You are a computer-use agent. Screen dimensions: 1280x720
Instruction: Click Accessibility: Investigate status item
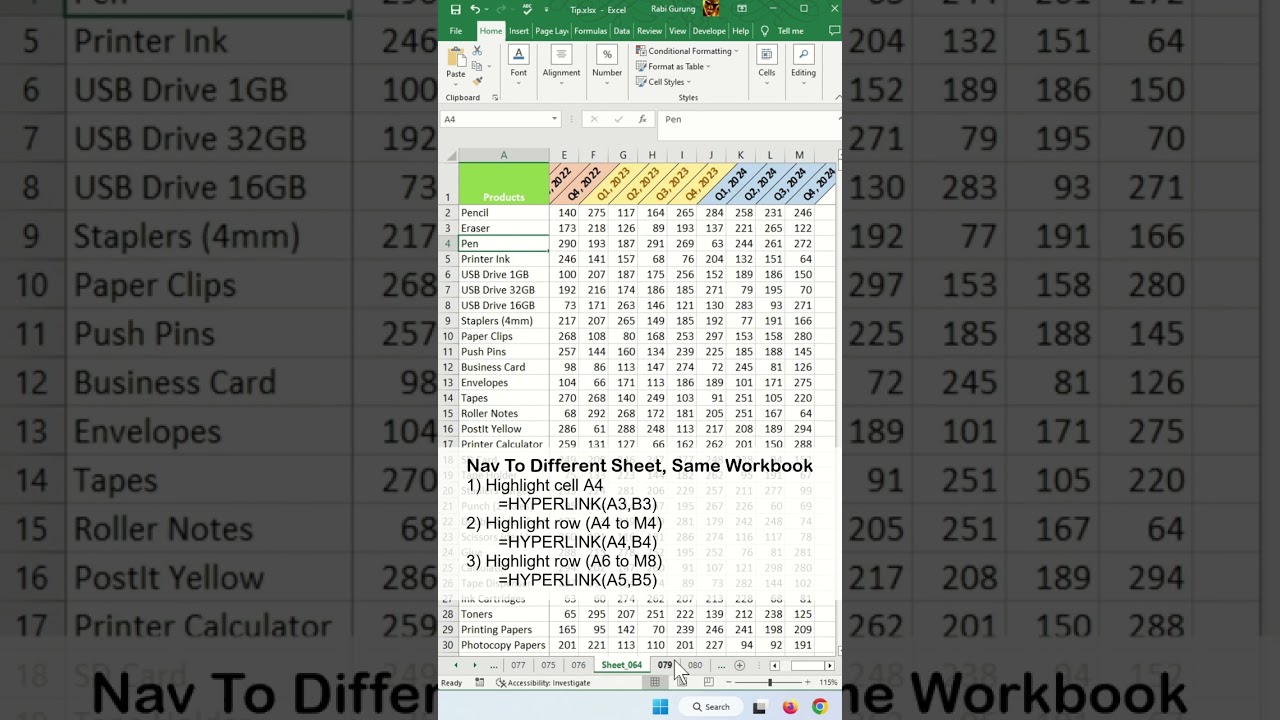pyautogui.click(x=543, y=683)
